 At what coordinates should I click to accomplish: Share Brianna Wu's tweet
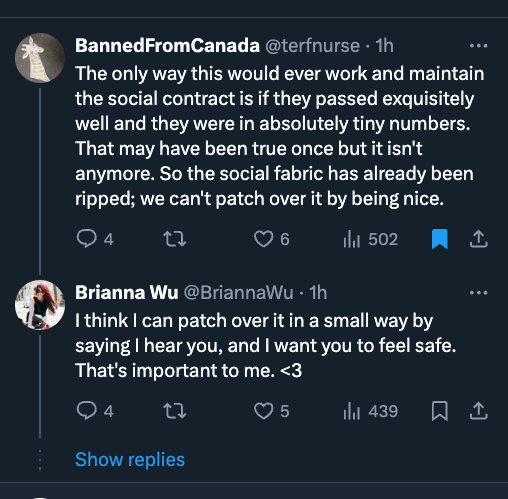[479, 410]
